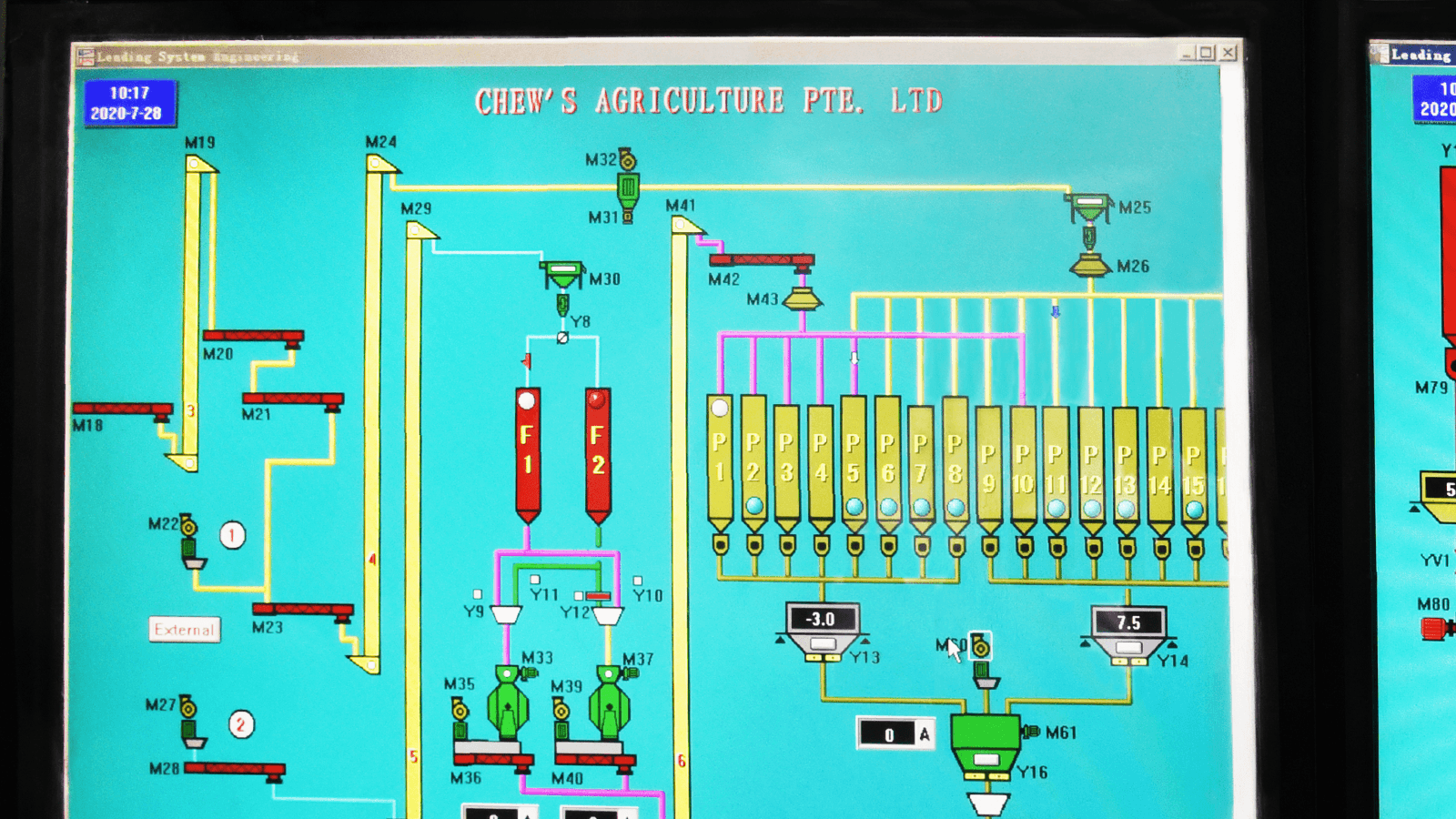
Task: Select the M40 red conveyor
Action: click(x=595, y=760)
